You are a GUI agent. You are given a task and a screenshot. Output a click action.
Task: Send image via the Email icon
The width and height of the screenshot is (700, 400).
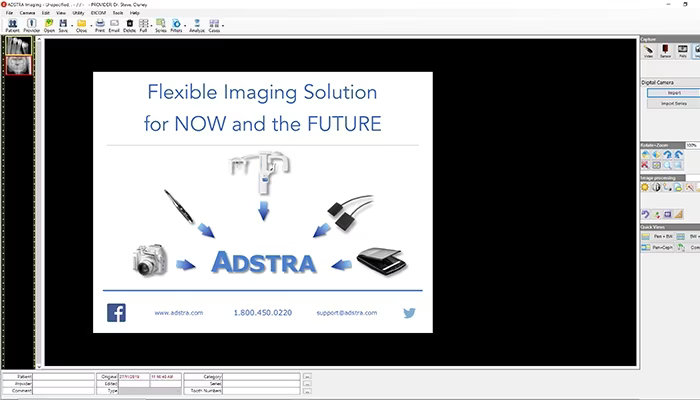pos(114,25)
